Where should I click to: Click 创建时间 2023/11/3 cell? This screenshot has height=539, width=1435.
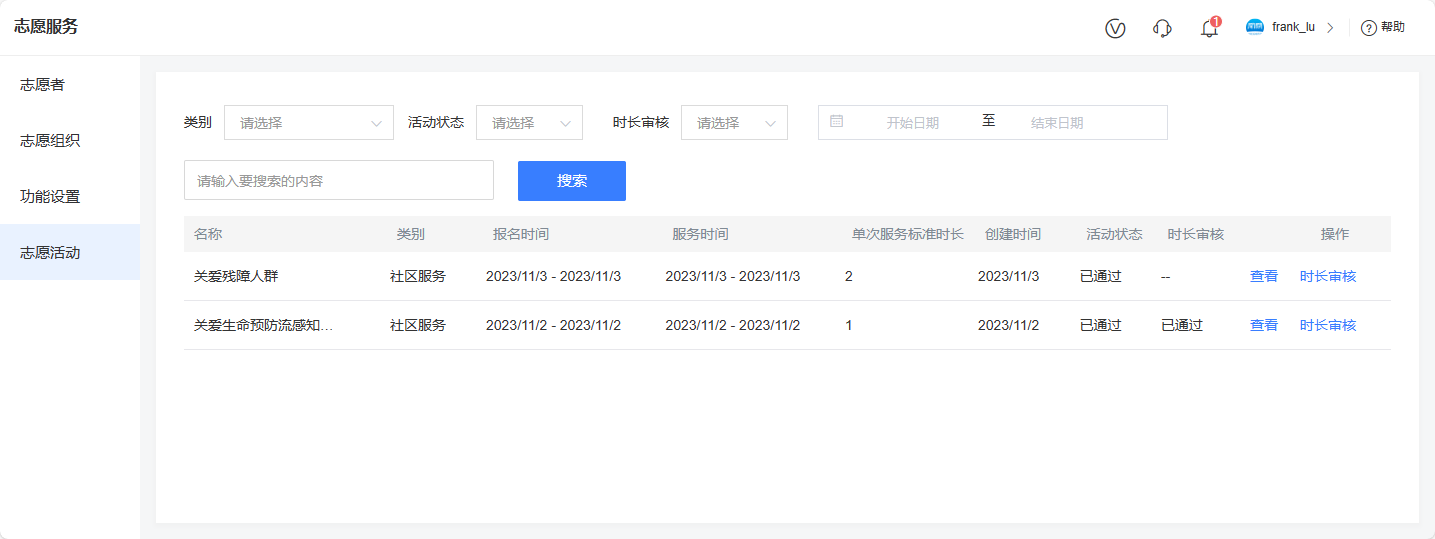[x=1009, y=276]
